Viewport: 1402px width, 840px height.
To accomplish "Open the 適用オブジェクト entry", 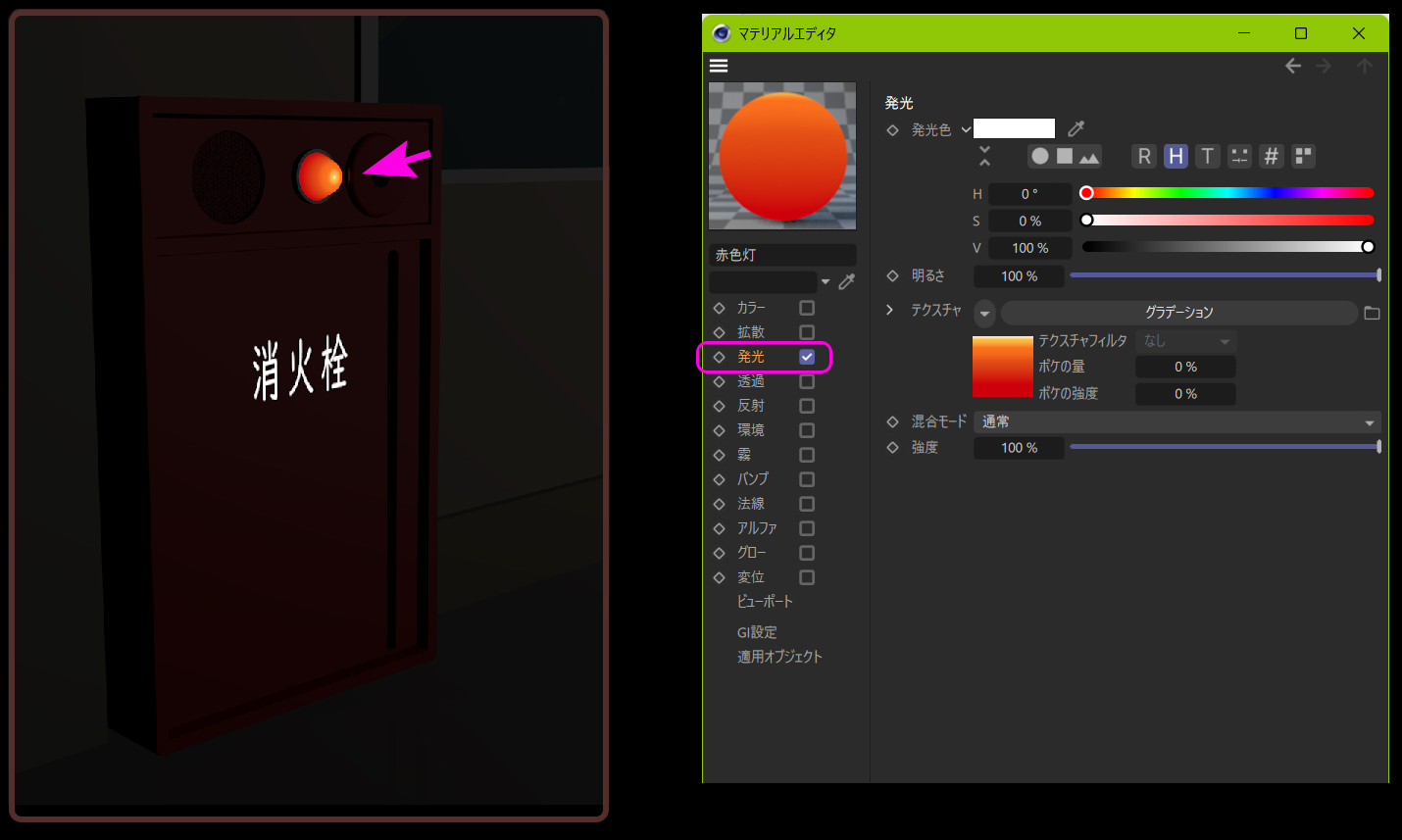I will coord(779,657).
